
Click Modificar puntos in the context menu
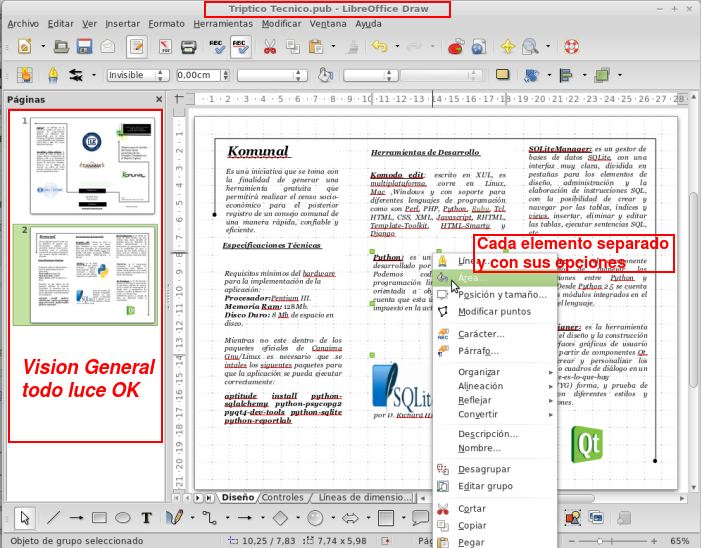click(495, 312)
